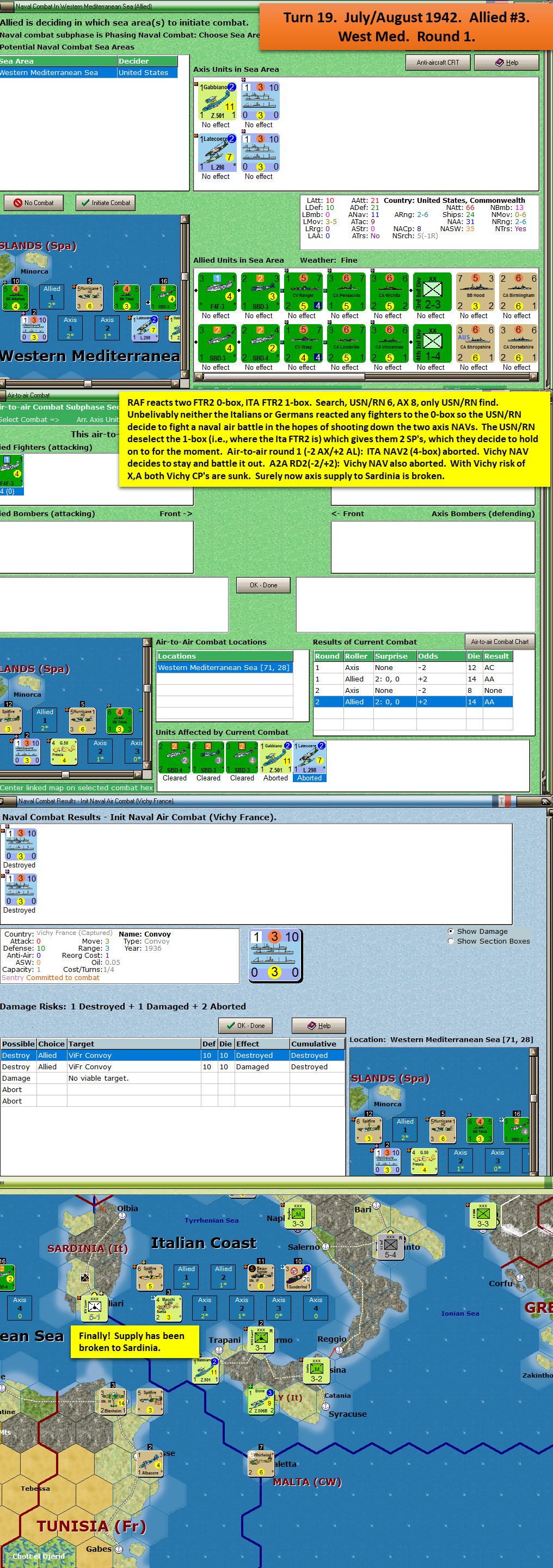Select the aborted L.298 unit in affected units
This screenshot has width=553, height=1568.
point(310,758)
